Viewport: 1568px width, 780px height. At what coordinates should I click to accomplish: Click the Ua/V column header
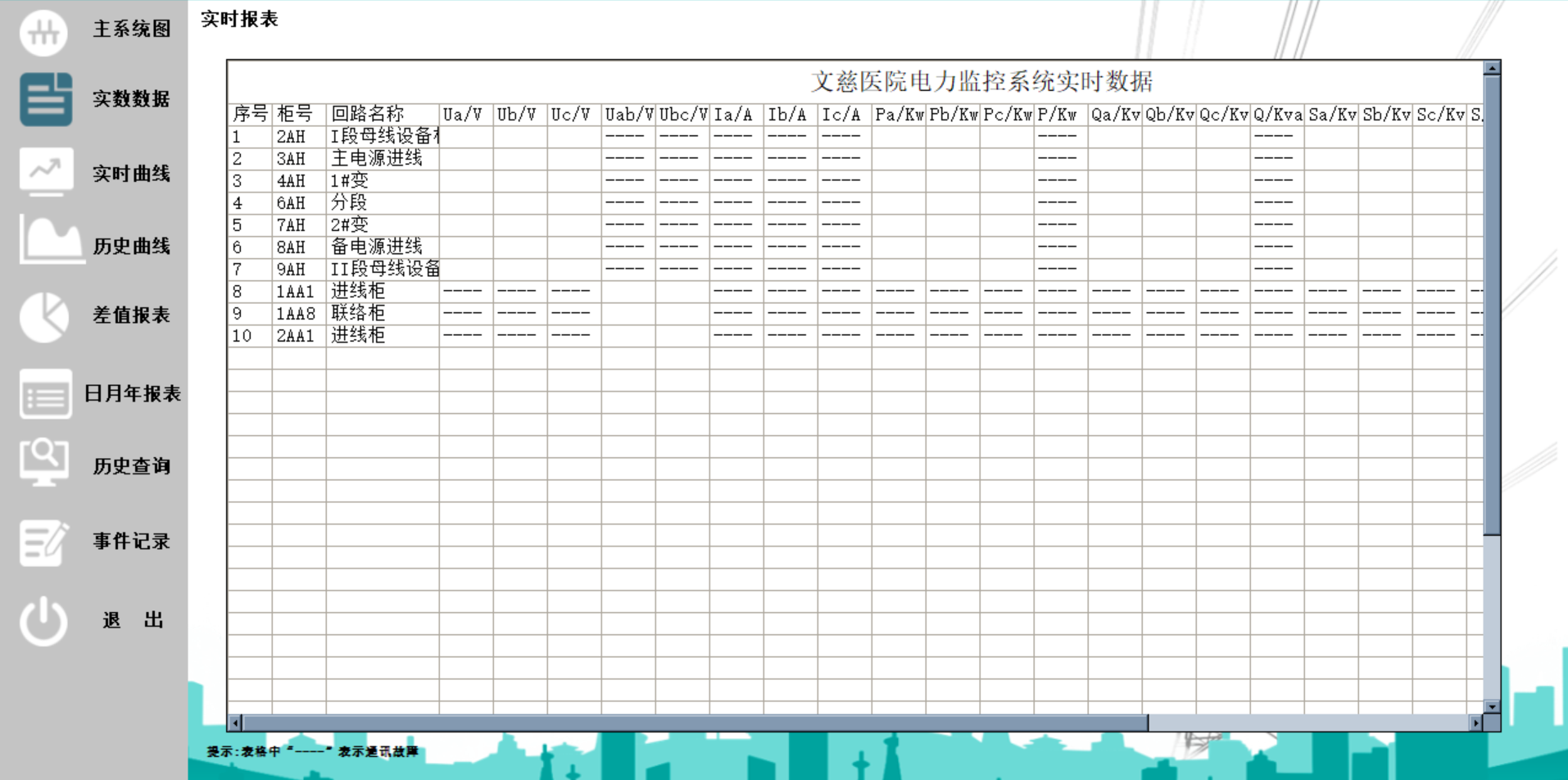465,115
